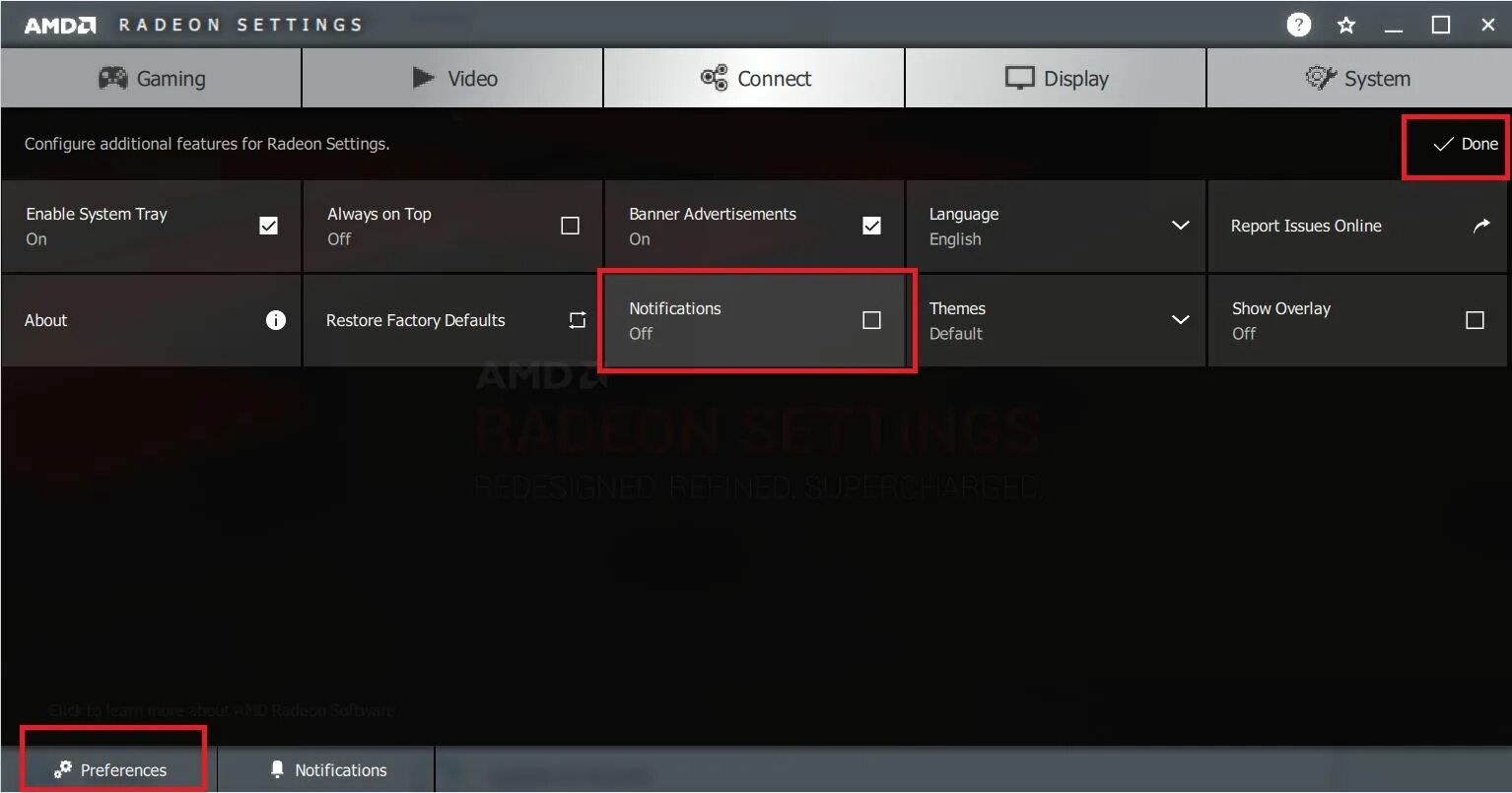This screenshot has width=1512, height=793.
Task: Open Preferences in bottom bar
Action: 111,769
